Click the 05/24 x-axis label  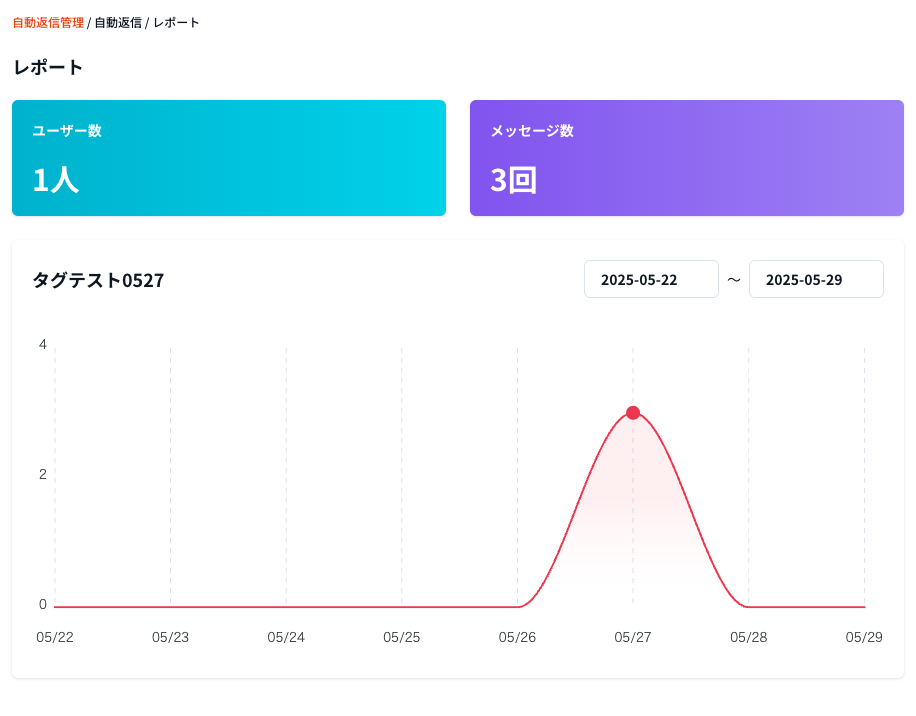(x=286, y=637)
